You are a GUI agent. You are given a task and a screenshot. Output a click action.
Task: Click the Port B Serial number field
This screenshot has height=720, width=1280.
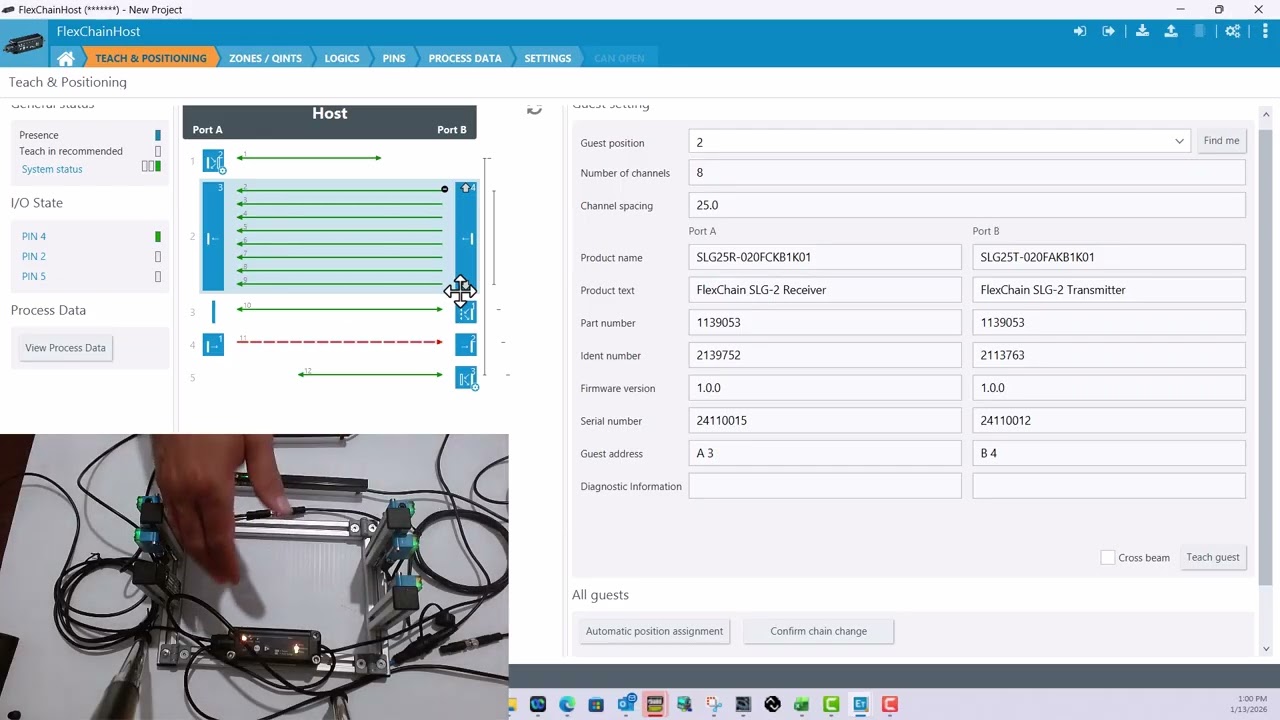tap(1109, 421)
